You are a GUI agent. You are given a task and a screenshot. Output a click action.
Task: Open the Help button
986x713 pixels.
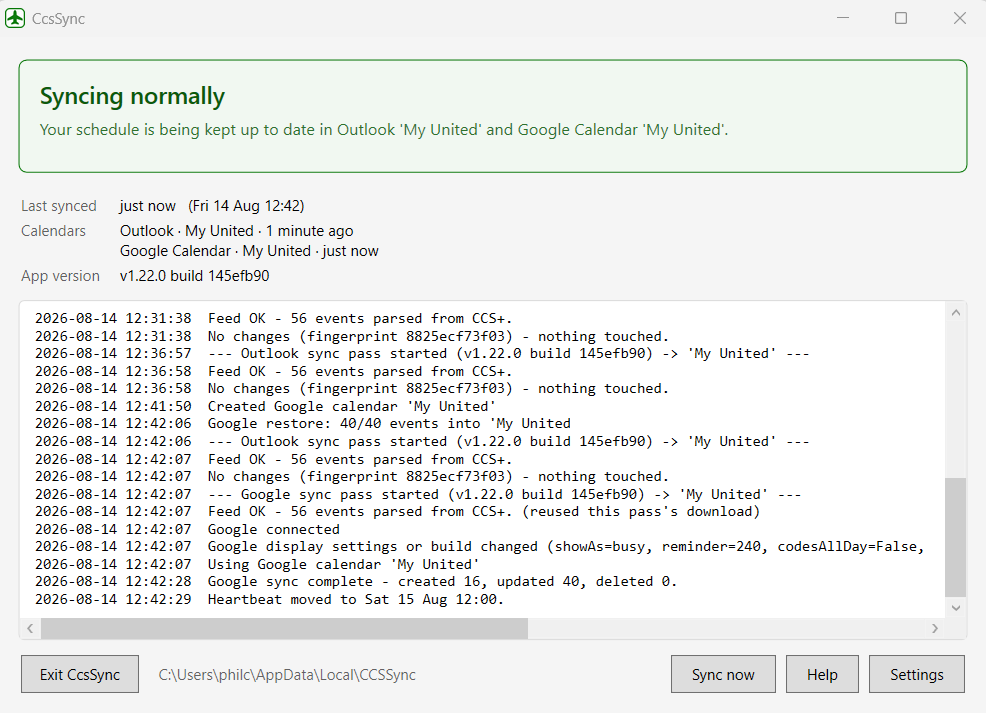pos(822,674)
